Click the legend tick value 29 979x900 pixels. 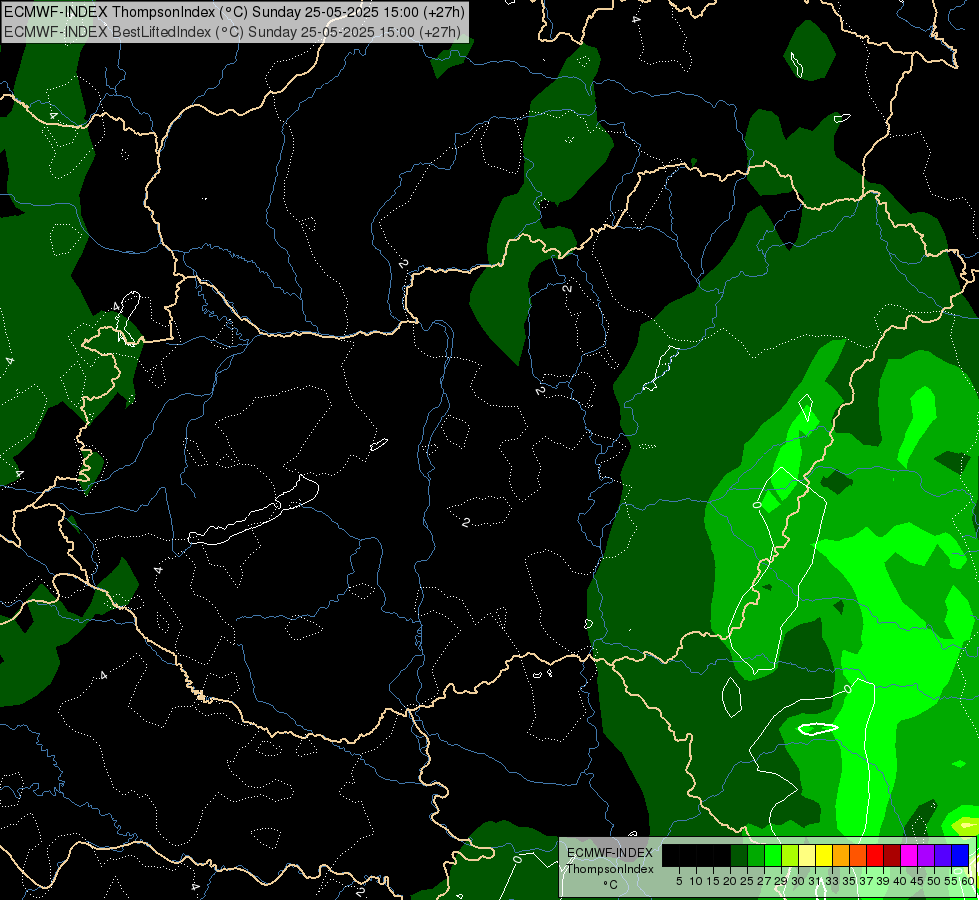(781, 881)
